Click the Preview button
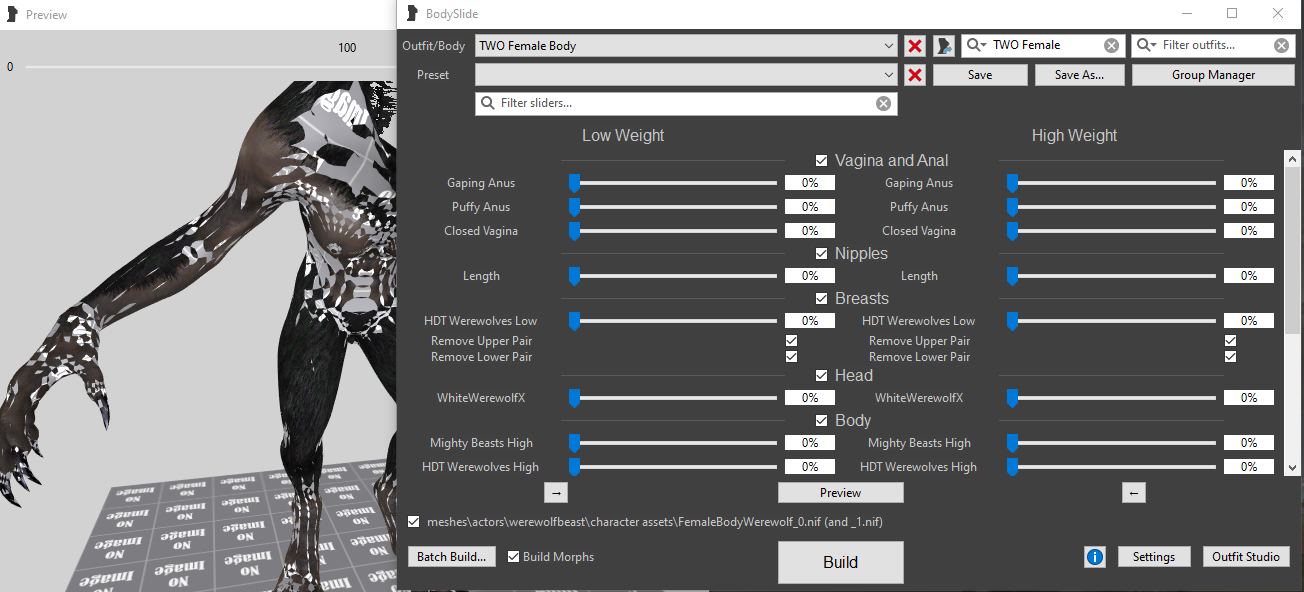The image size is (1304, 592). [840, 493]
